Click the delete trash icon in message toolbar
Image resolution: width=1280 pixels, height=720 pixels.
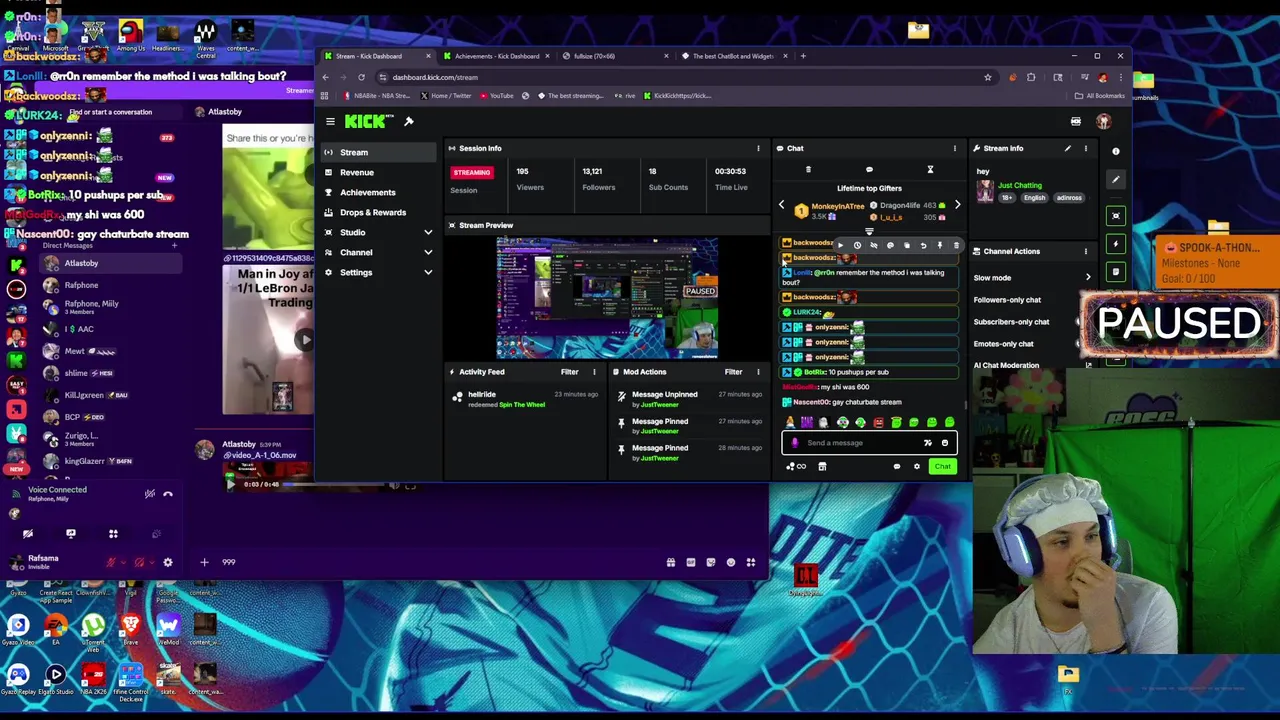(x=956, y=245)
